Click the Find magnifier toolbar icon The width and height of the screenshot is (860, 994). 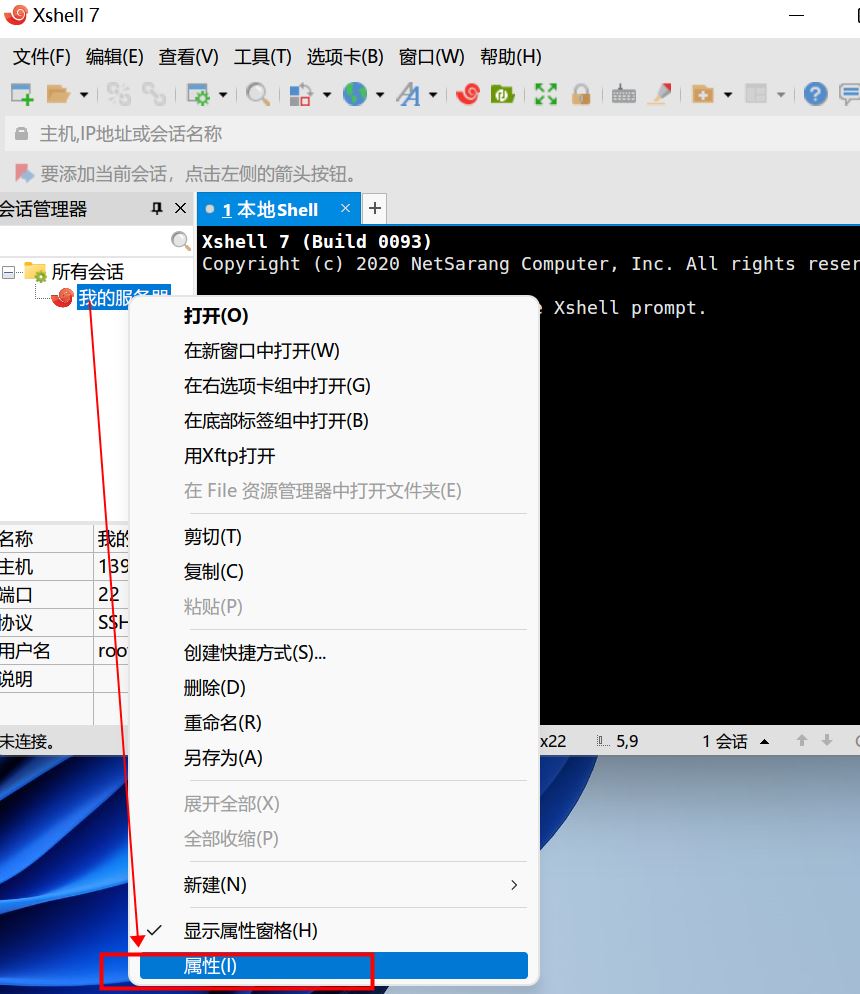257,94
